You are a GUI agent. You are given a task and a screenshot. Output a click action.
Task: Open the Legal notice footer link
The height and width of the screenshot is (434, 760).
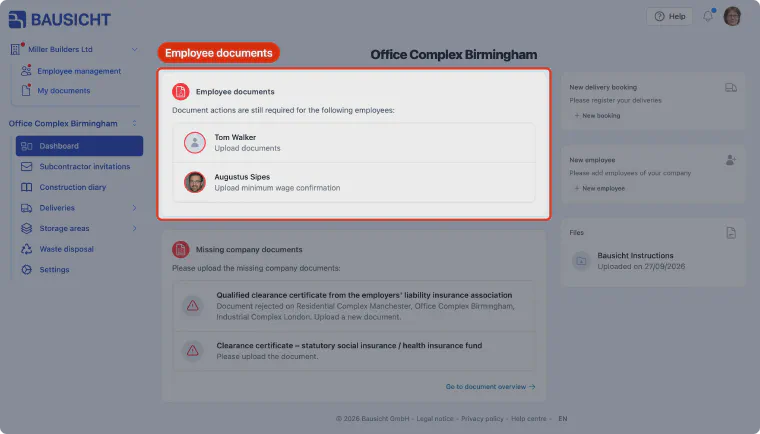click(435, 419)
